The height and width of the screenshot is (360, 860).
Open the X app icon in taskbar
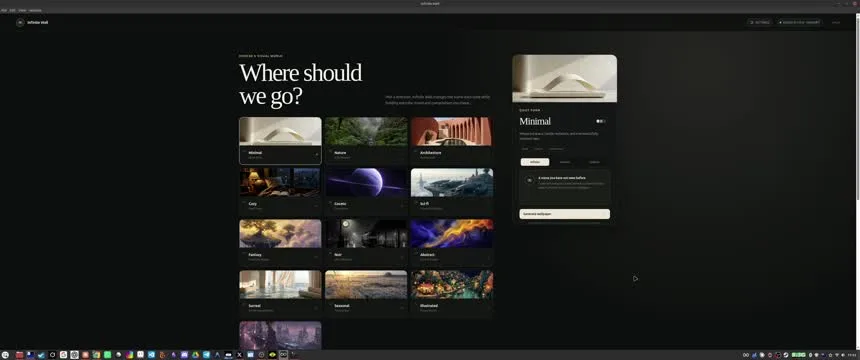click(239, 355)
